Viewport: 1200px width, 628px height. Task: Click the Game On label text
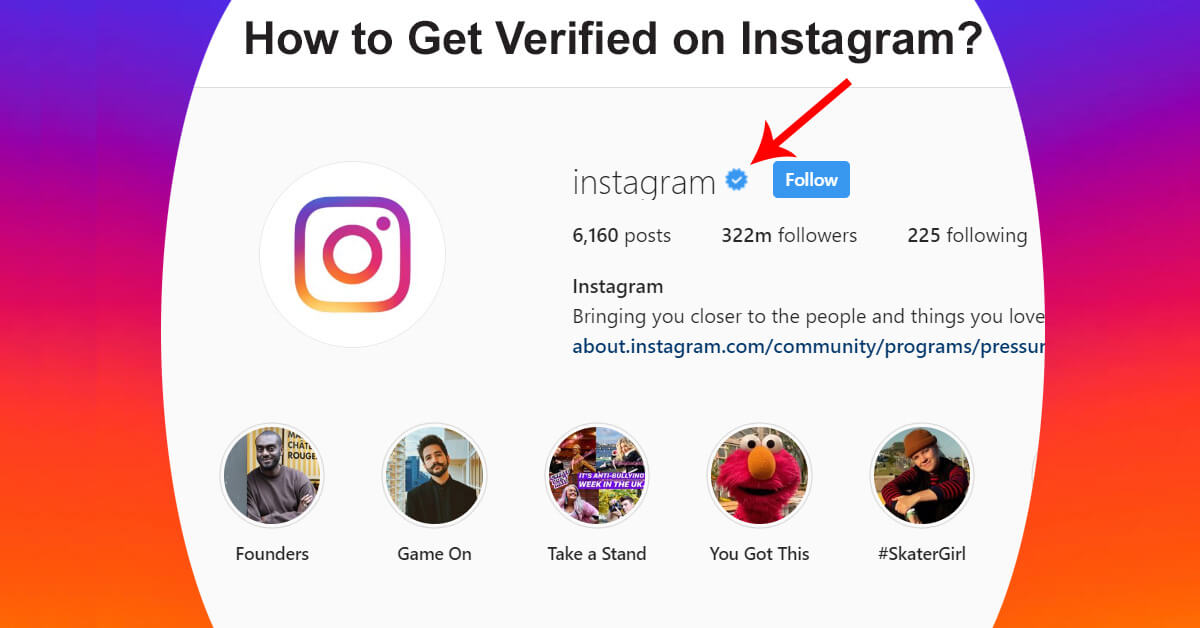point(434,554)
